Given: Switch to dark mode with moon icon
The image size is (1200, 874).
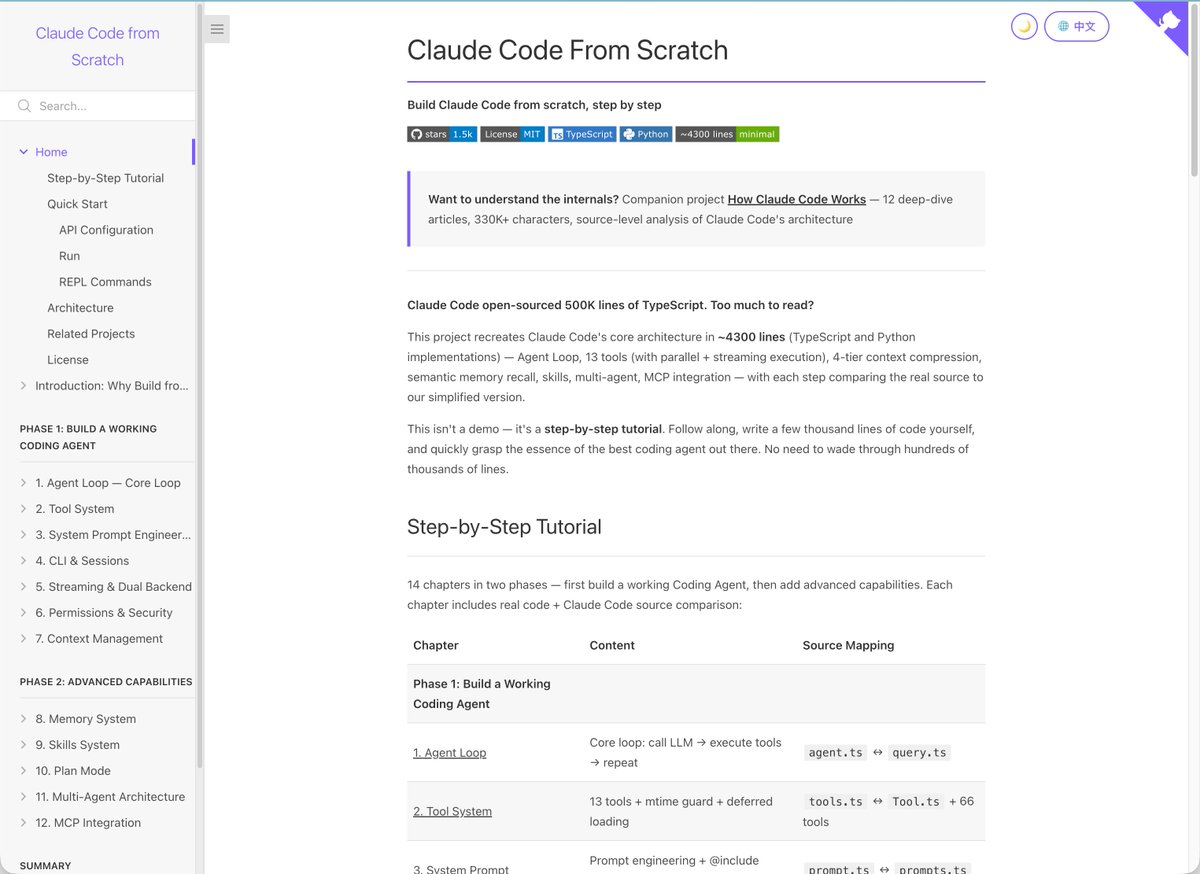Looking at the screenshot, I should [x=1024, y=27].
